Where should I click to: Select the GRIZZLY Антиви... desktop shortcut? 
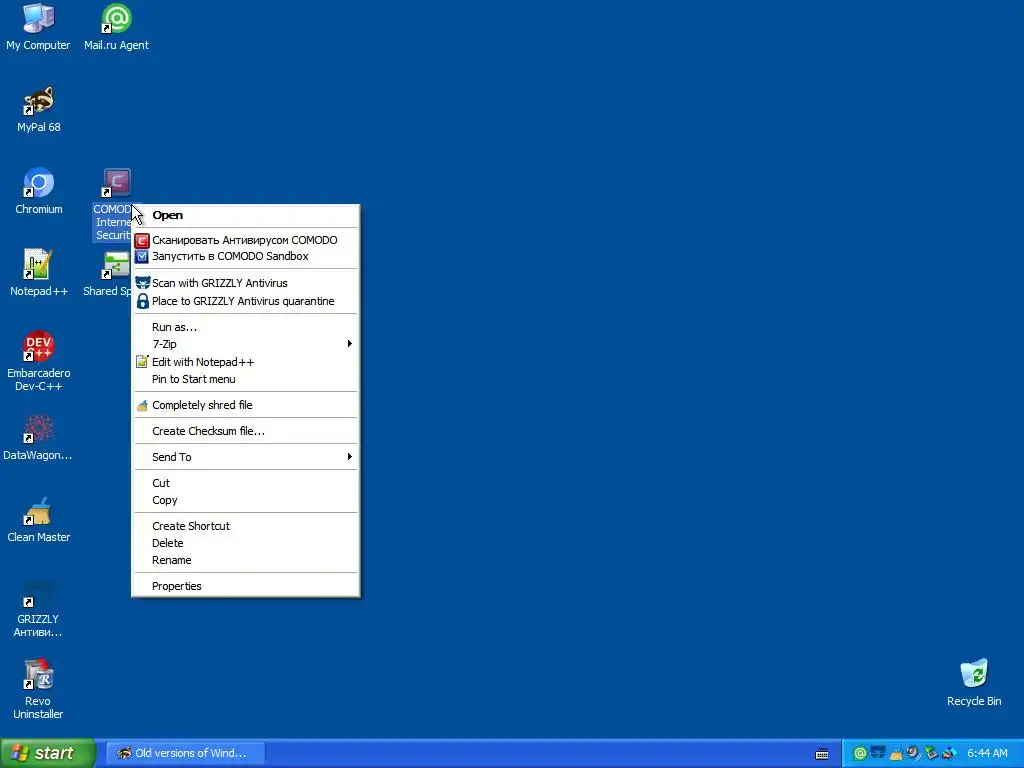(x=38, y=609)
